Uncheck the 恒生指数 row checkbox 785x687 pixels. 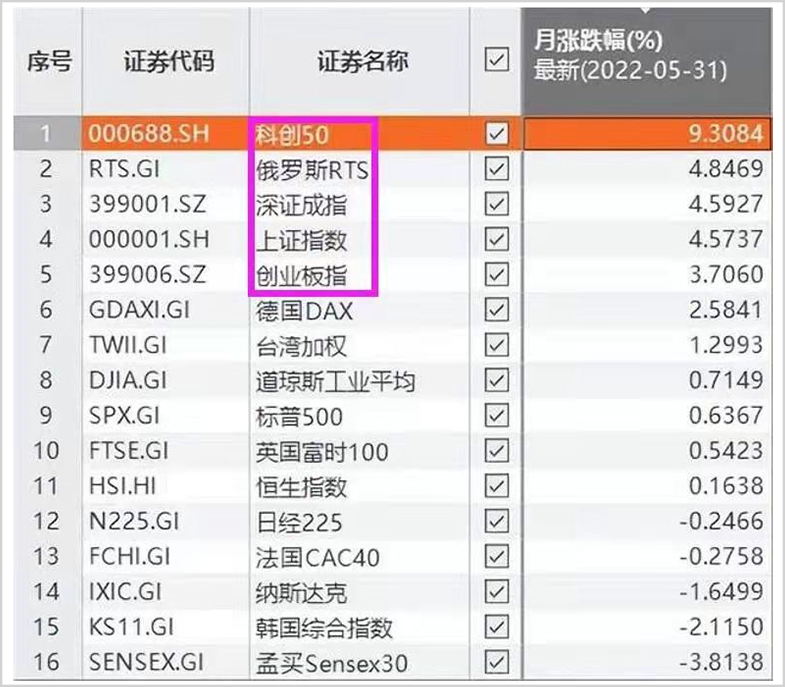497,486
